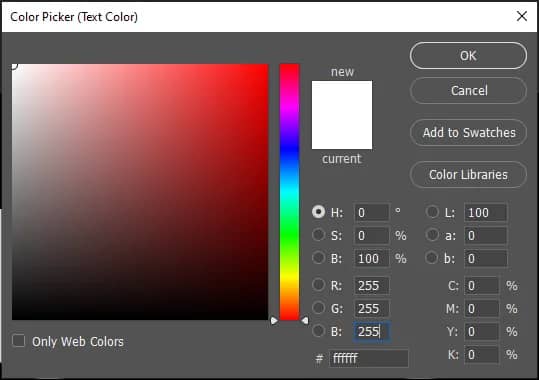This screenshot has width=539, height=380.
Task: Click the new color preview swatch
Action: [342, 98]
